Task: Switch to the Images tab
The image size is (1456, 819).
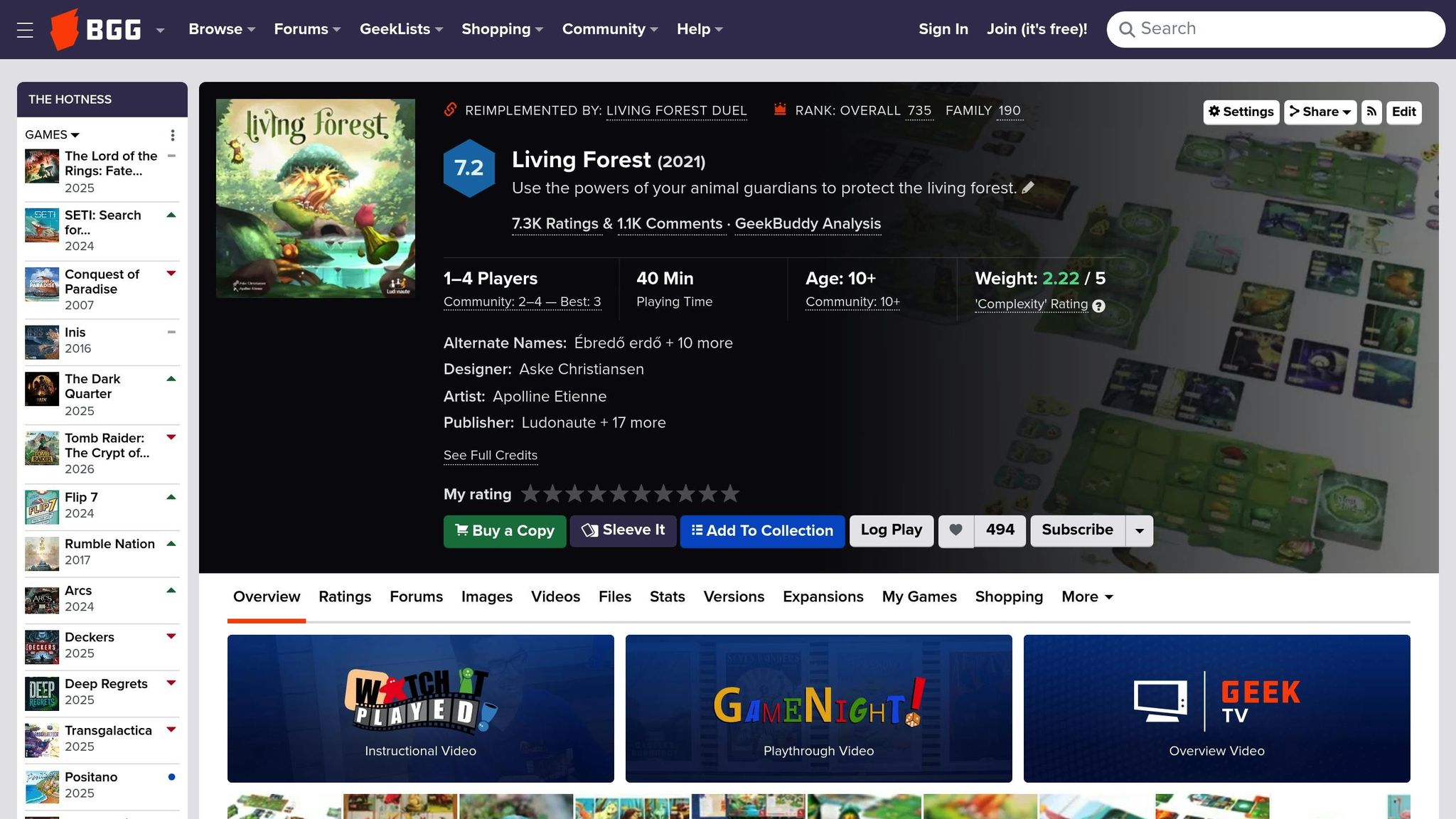Action: [487, 596]
